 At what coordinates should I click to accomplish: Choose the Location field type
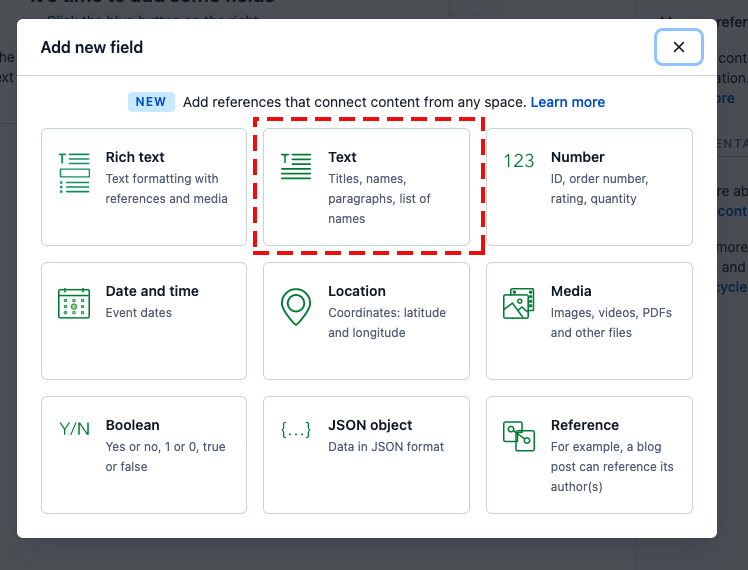point(366,321)
